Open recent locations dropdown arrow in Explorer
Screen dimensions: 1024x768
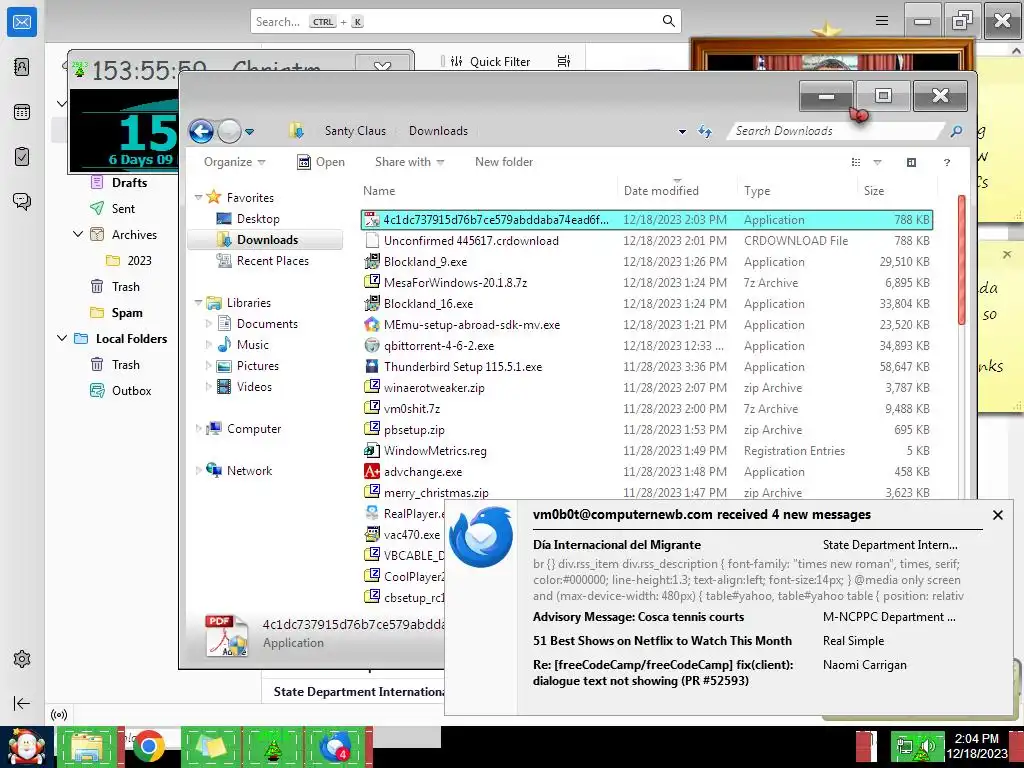point(249,132)
